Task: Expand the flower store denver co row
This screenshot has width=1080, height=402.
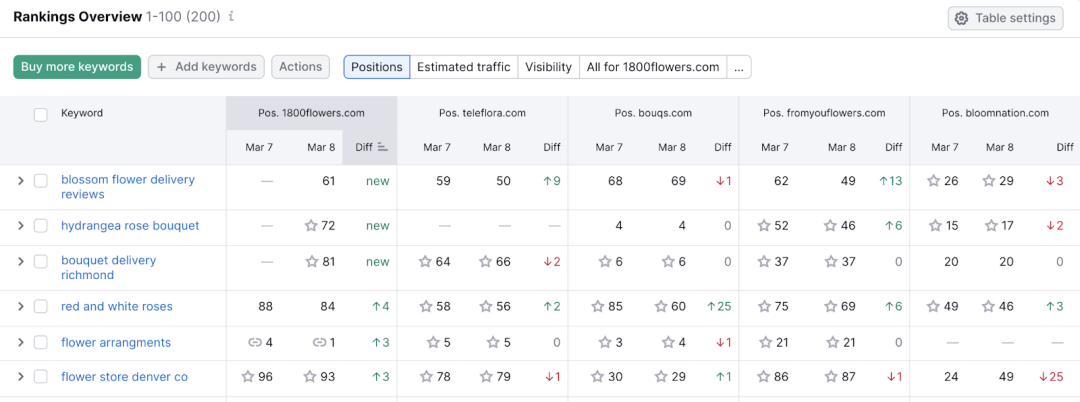Action: (x=21, y=377)
